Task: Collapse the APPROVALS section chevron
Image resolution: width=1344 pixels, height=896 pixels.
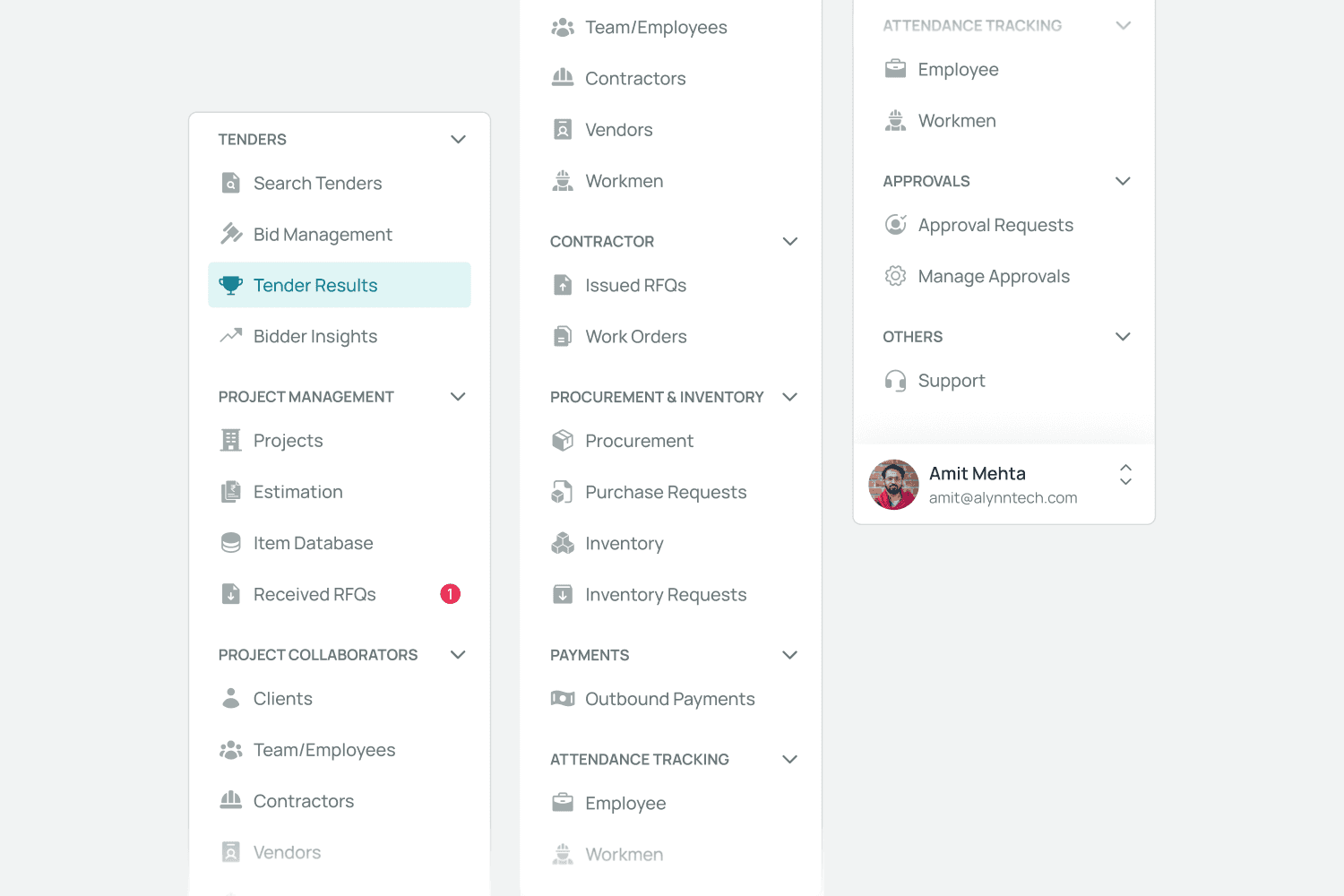Action: point(1123,180)
